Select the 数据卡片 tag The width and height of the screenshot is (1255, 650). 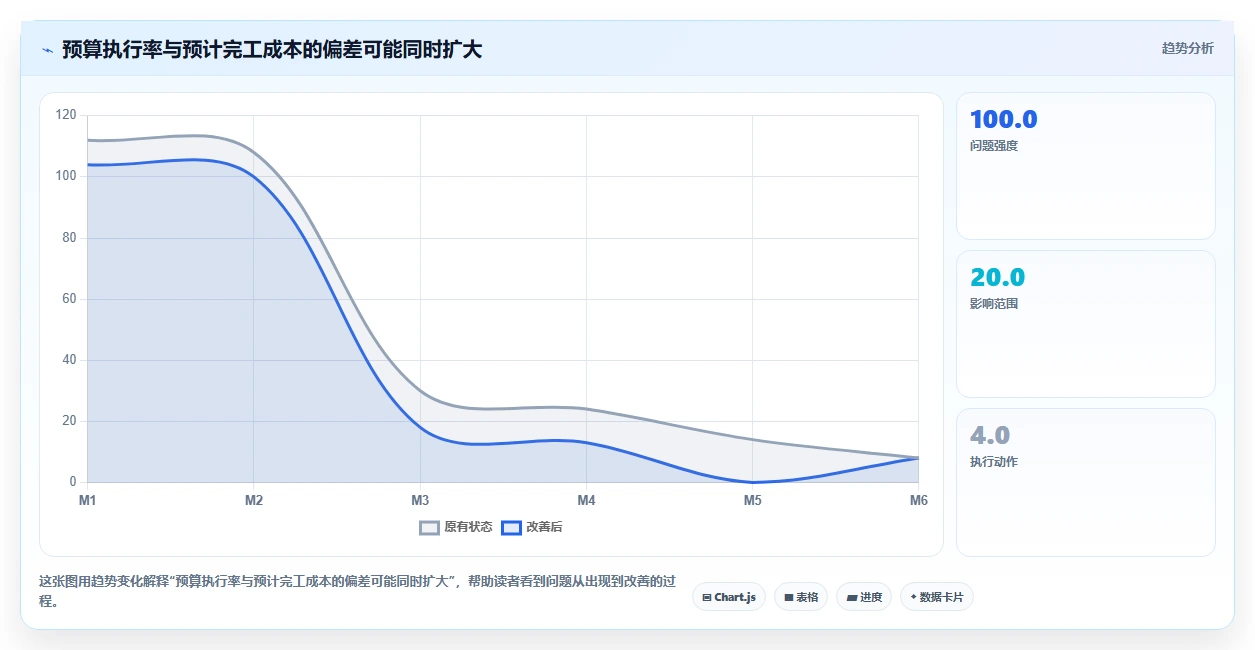[x=937, y=597]
